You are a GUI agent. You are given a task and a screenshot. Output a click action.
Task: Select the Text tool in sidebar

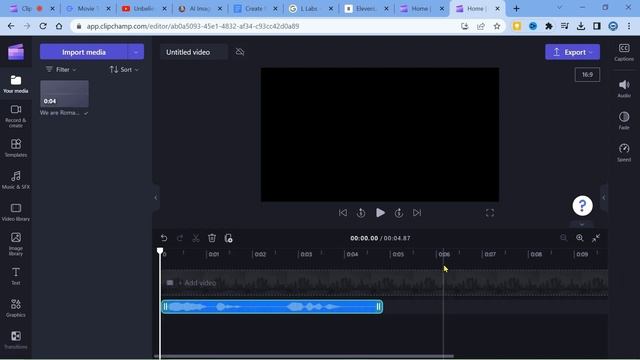(16, 276)
